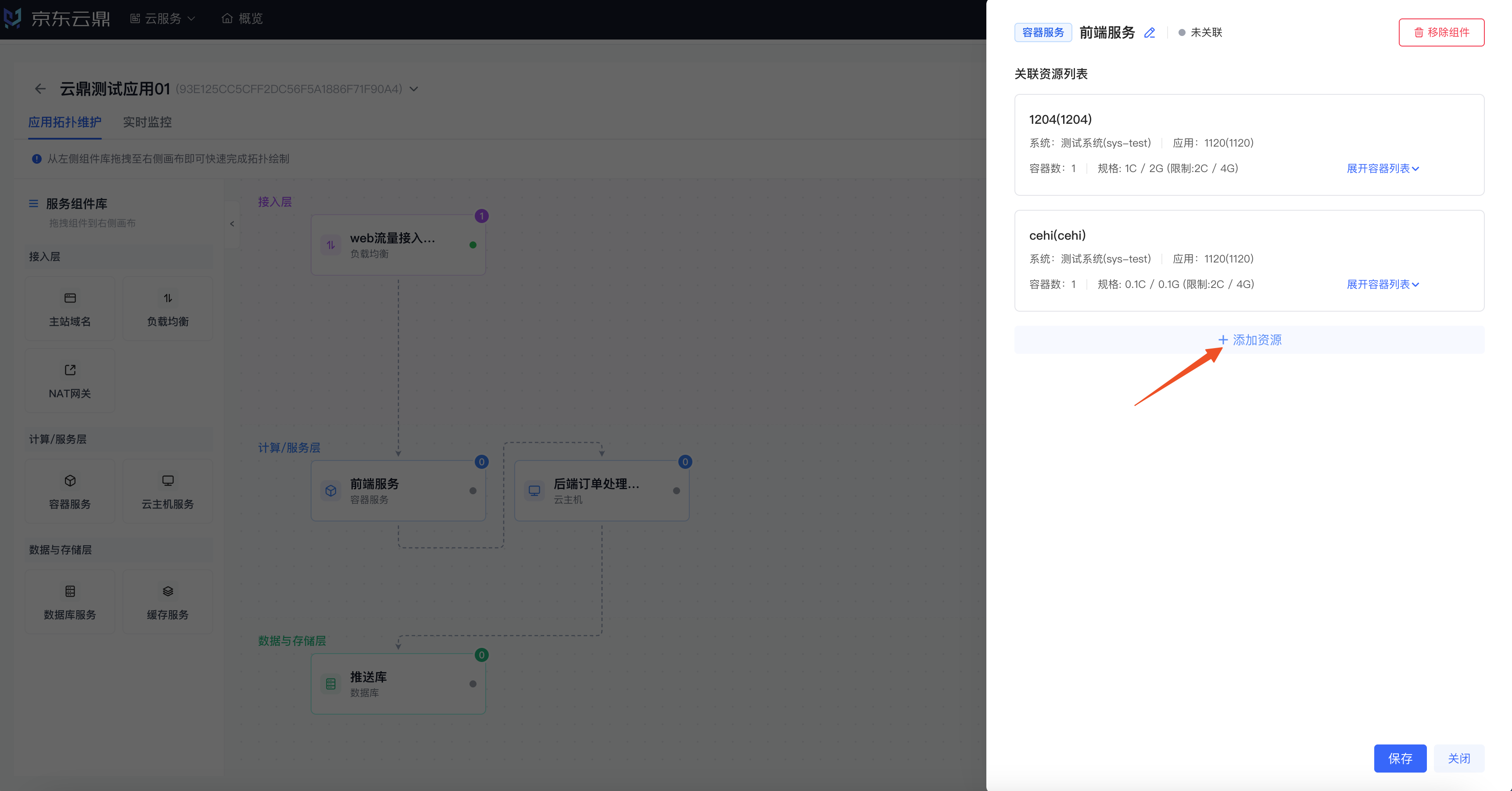Select the 主站域名 component
1512x791 pixels.
tap(70, 309)
